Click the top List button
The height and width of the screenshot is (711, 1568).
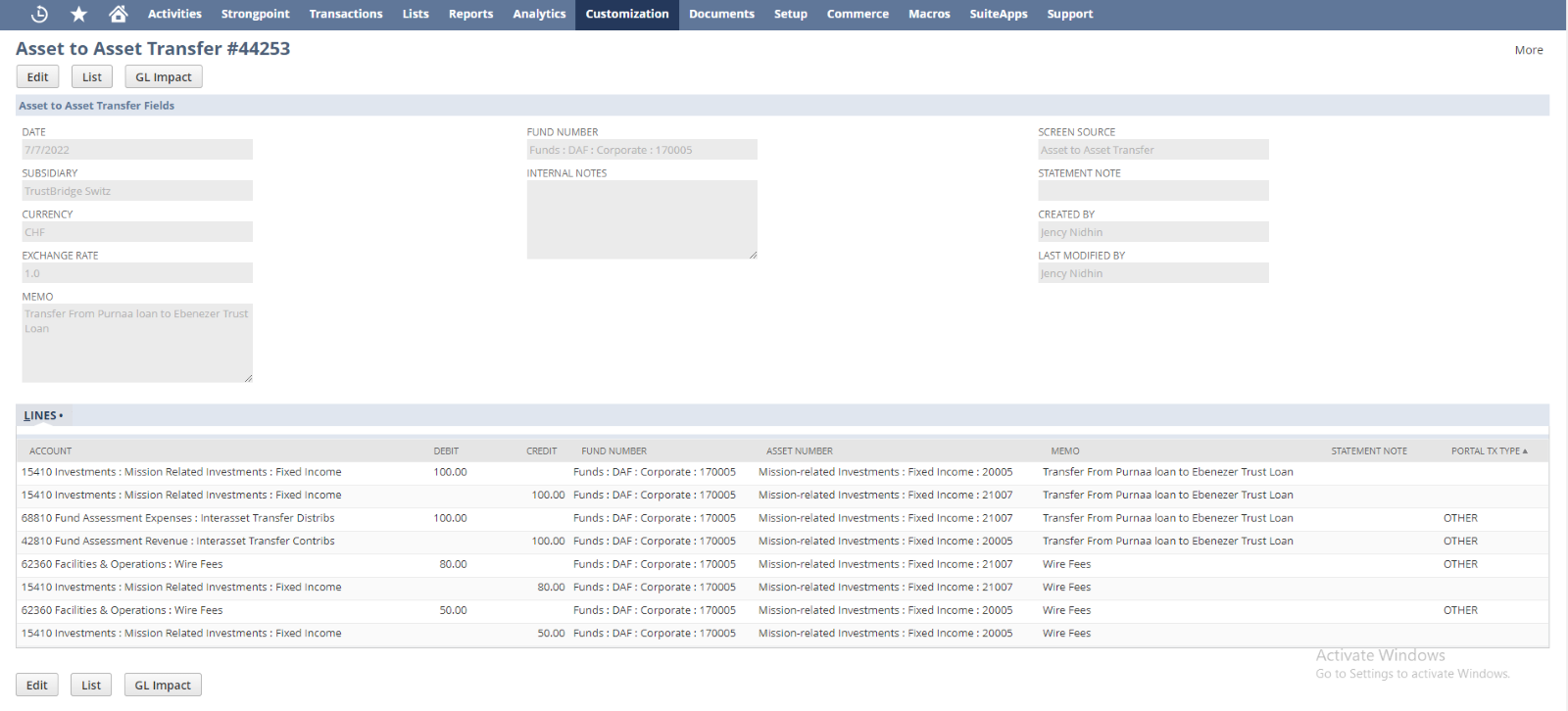[92, 77]
